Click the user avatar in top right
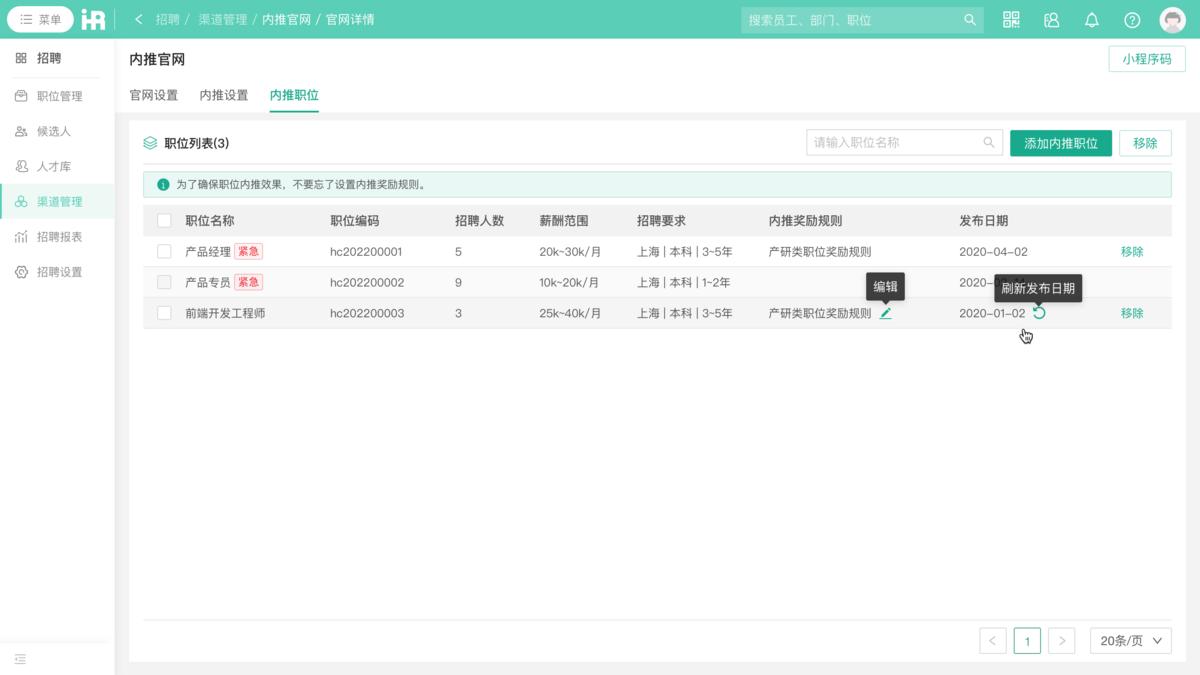The height and width of the screenshot is (675, 1200). [x=1172, y=19]
